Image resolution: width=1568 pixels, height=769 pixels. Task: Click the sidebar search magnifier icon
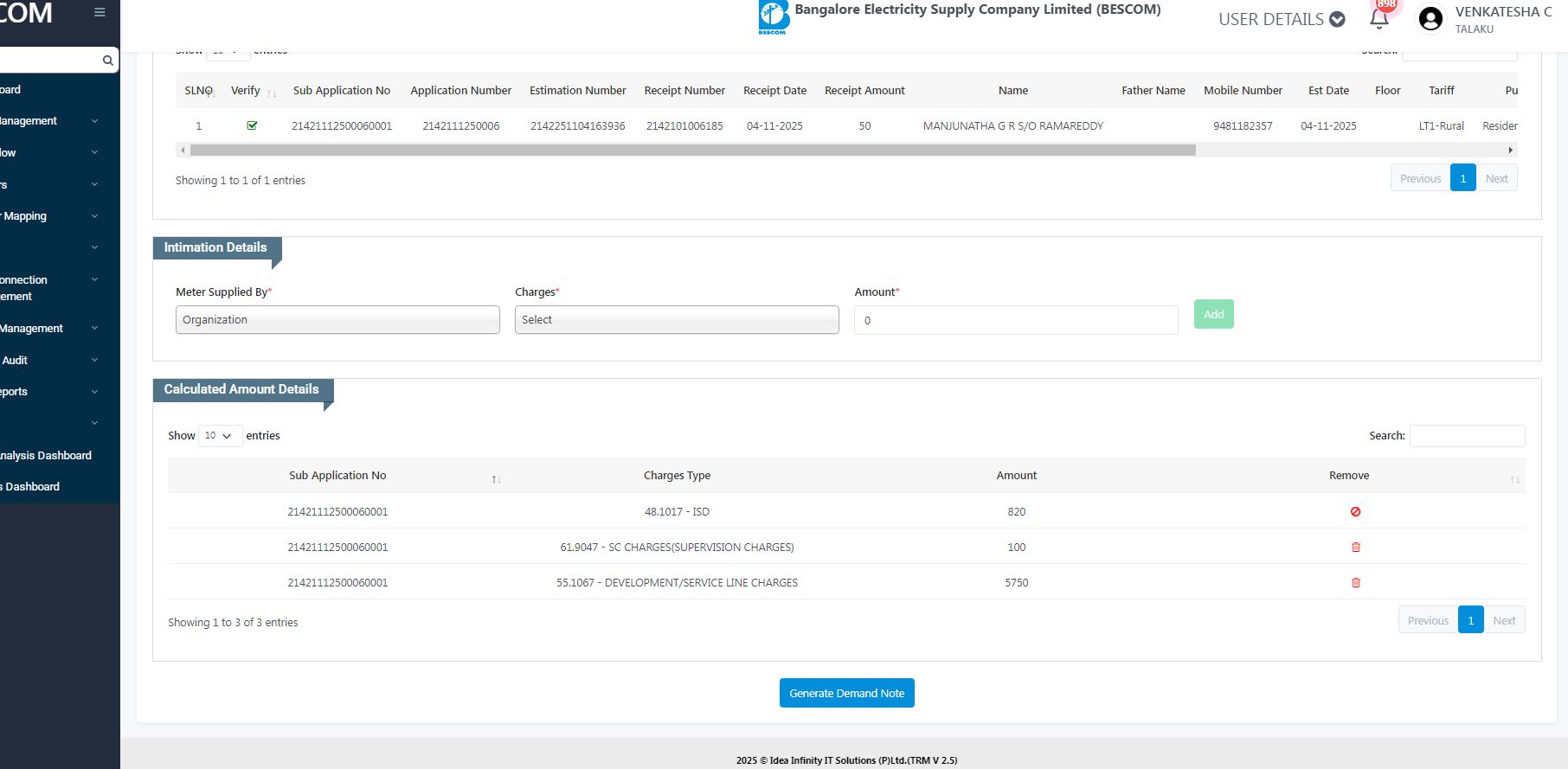pyautogui.click(x=107, y=61)
